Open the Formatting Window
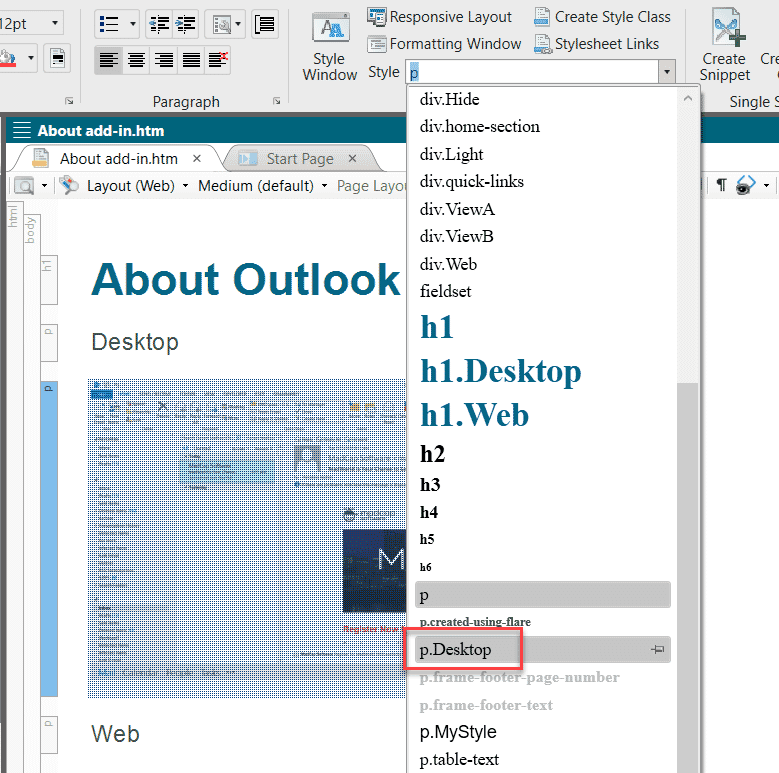 coord(444,44)
